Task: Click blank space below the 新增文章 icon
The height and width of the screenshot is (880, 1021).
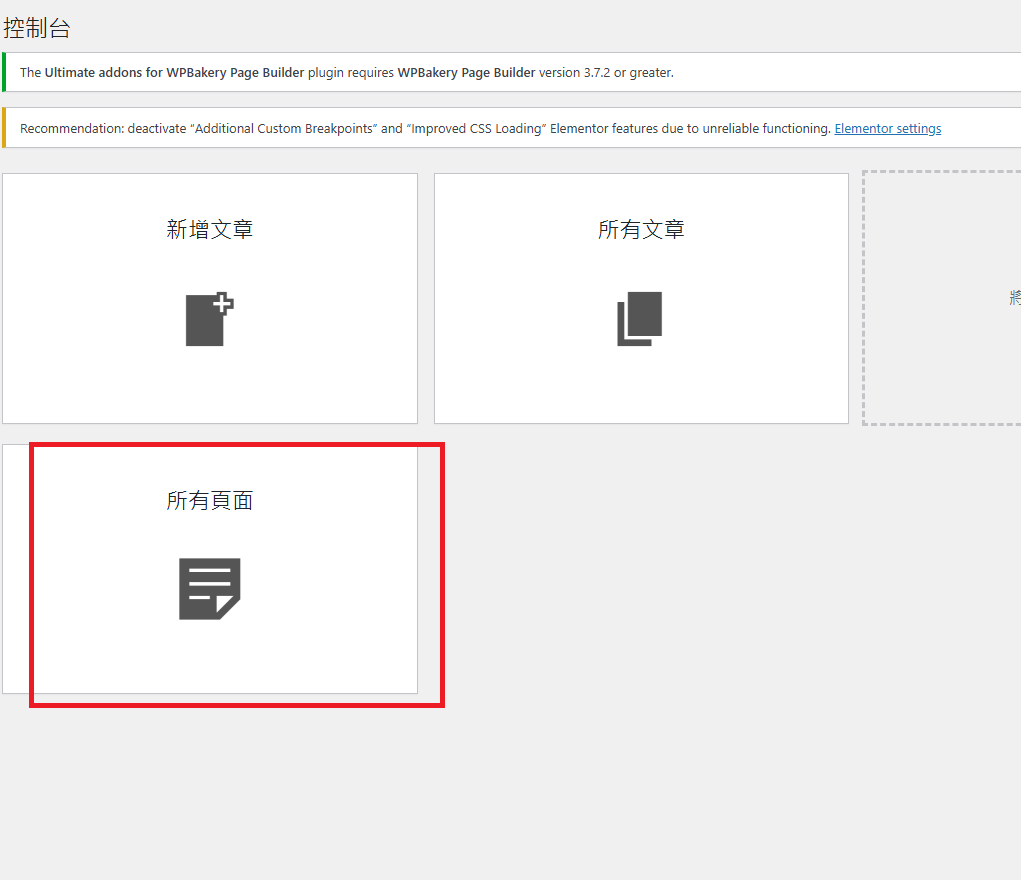Action: pyautogui.click(x=209, y=385)
